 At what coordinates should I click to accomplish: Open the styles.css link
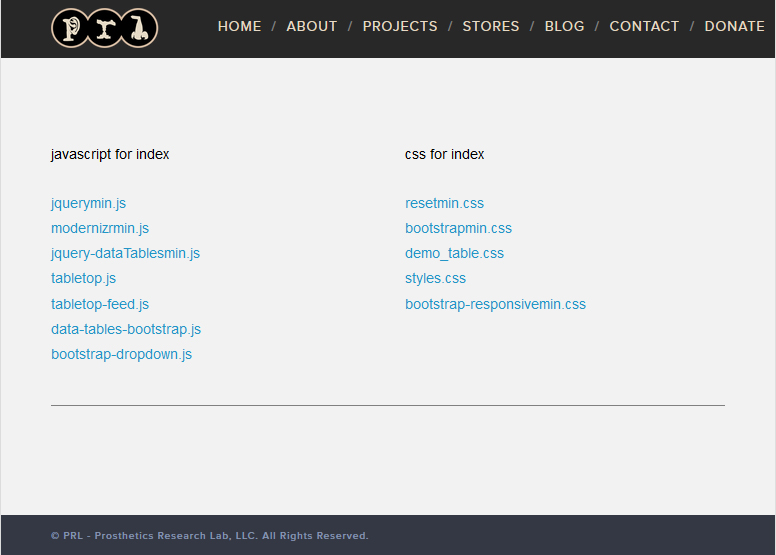coord(436,278)
